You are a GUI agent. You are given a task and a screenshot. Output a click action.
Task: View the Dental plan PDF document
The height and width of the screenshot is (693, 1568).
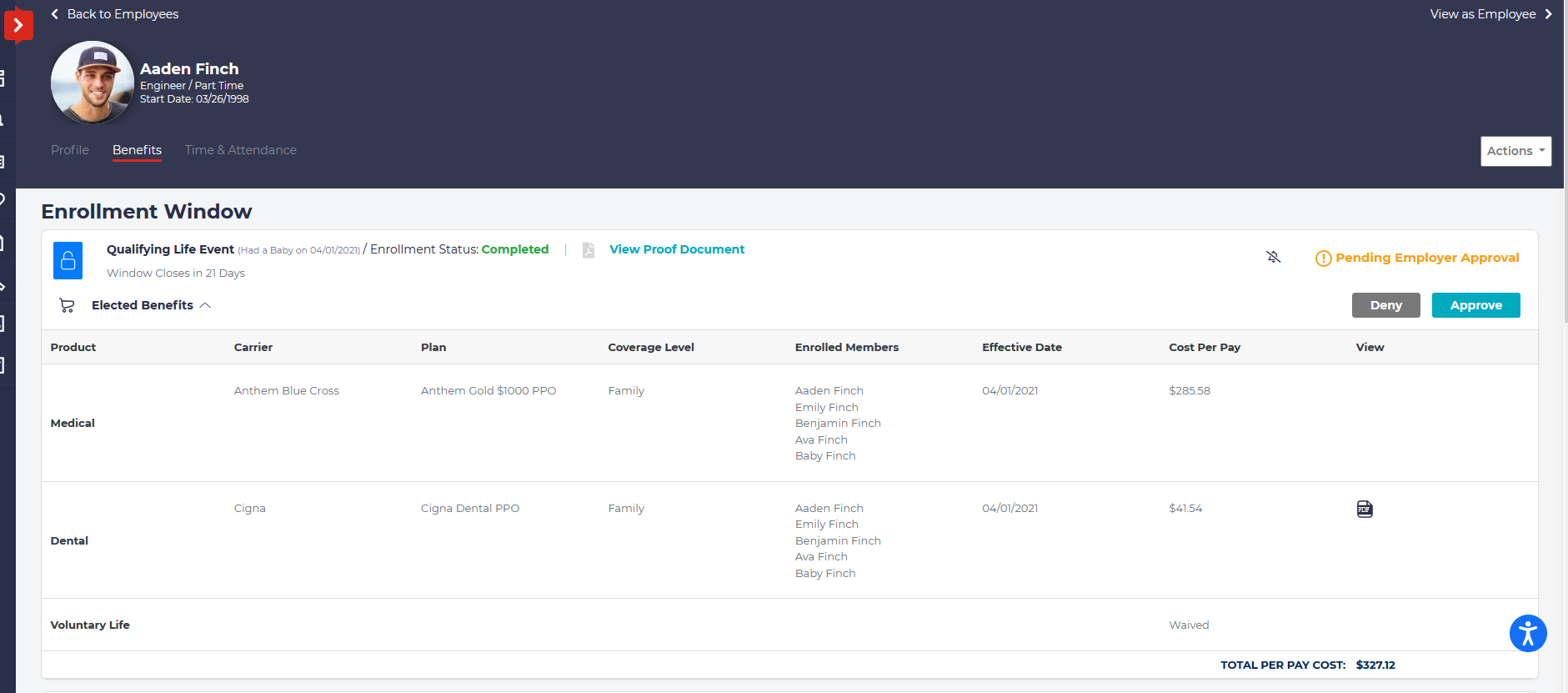point(1364,509)
